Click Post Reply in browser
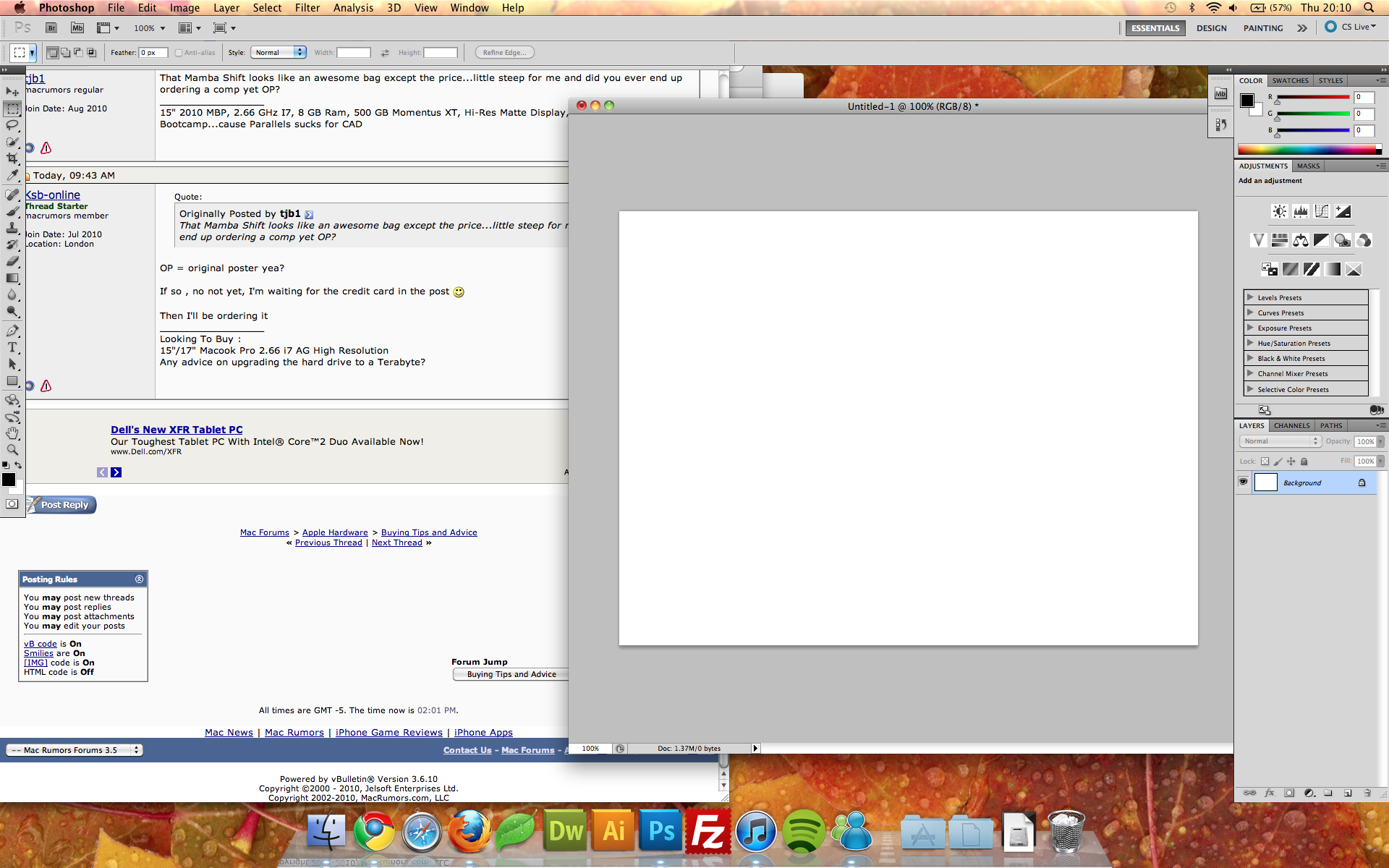 click(x=61, y=505)
